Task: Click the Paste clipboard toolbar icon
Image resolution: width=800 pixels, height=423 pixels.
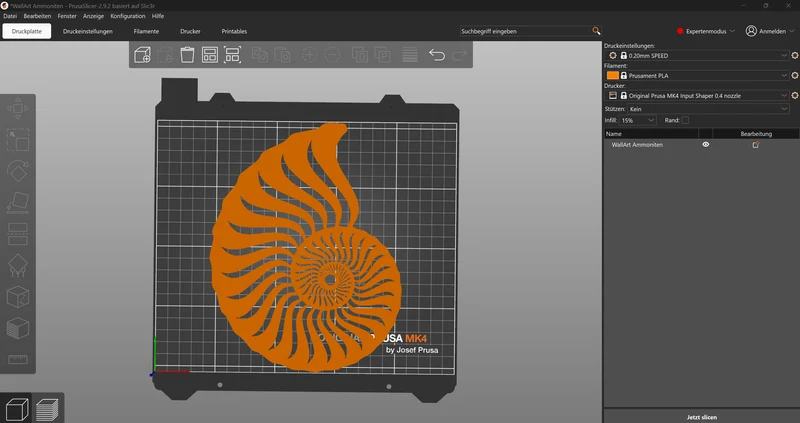Action: coord(282,55)
